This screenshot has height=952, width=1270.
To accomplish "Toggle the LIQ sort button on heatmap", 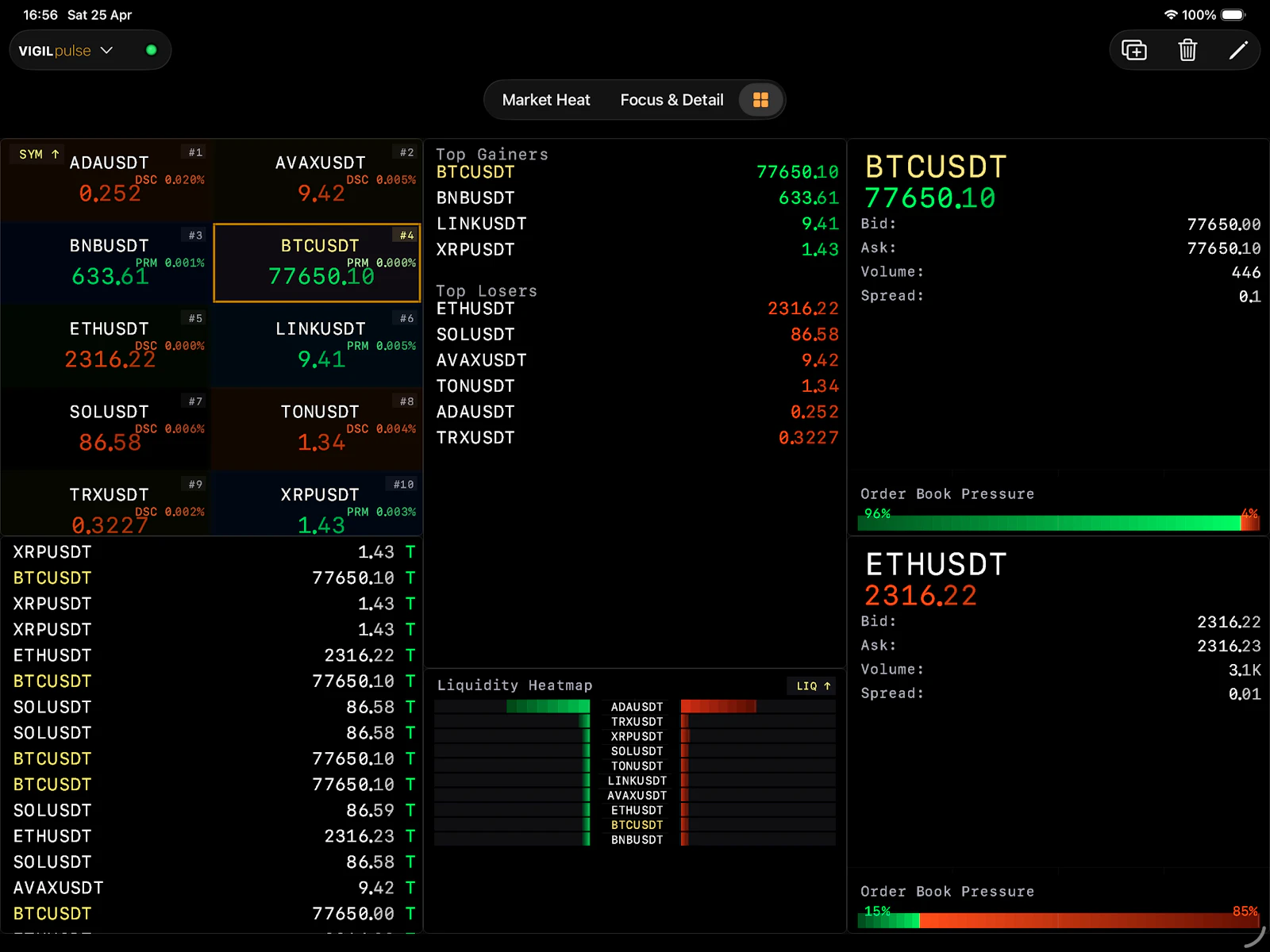I will click(x=814, y=685).
